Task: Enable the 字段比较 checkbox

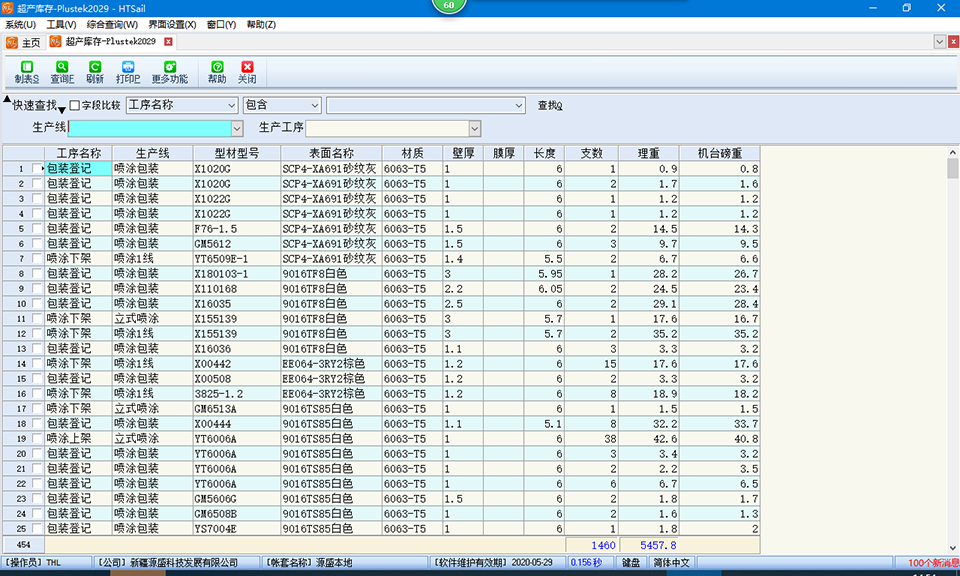Action: pos(75,105)
